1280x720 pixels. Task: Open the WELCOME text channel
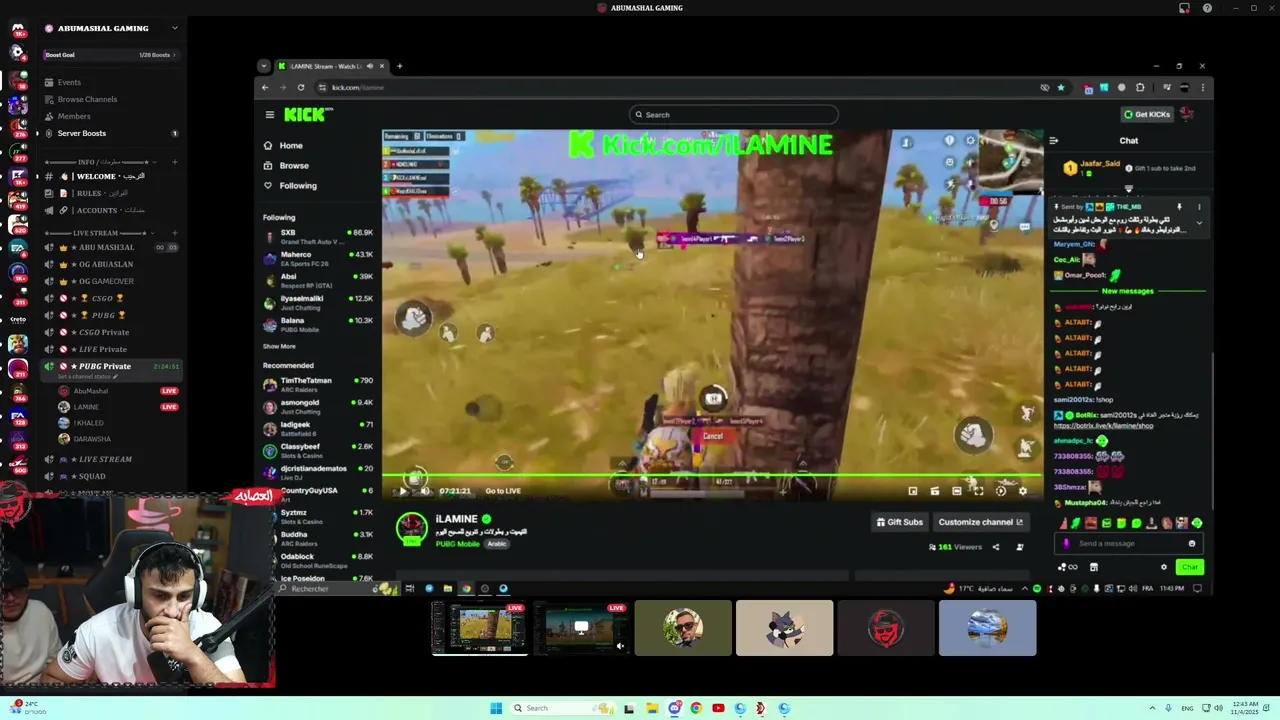click(x=110, y=176)
